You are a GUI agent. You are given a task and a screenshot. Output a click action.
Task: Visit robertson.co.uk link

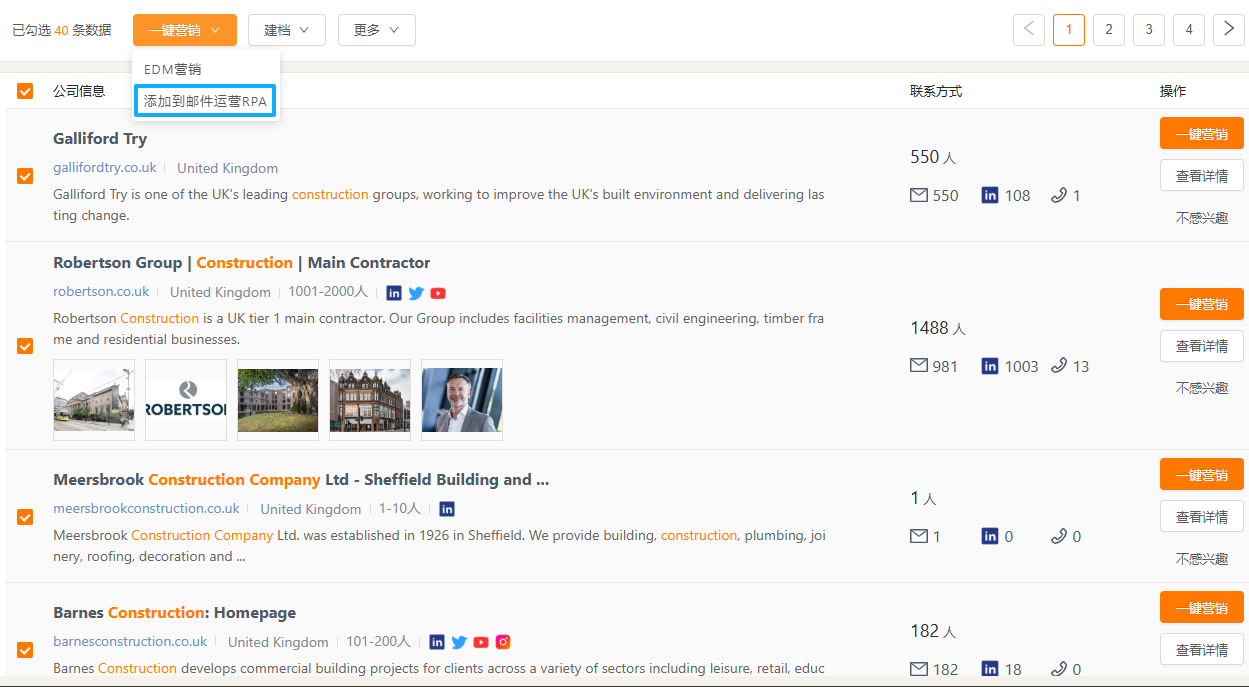[101, 292]
